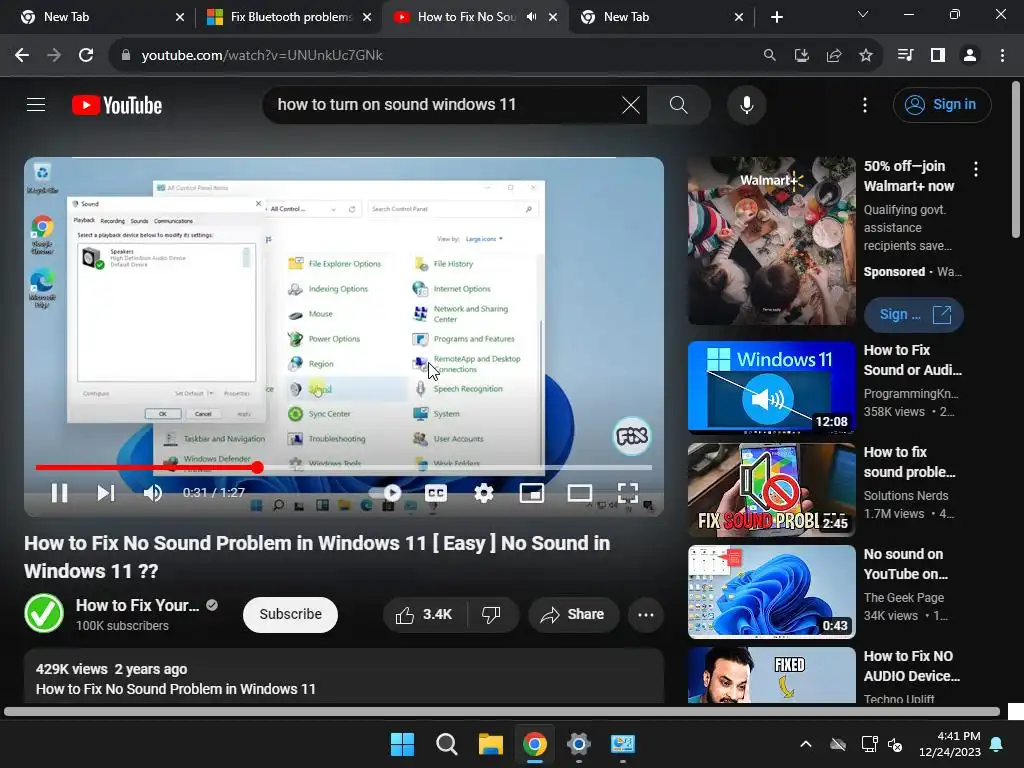The height and width of the screenshot is (768, 1024).
Task: Open the YouTube hamburger guide menu
Action: coord(36,104)
